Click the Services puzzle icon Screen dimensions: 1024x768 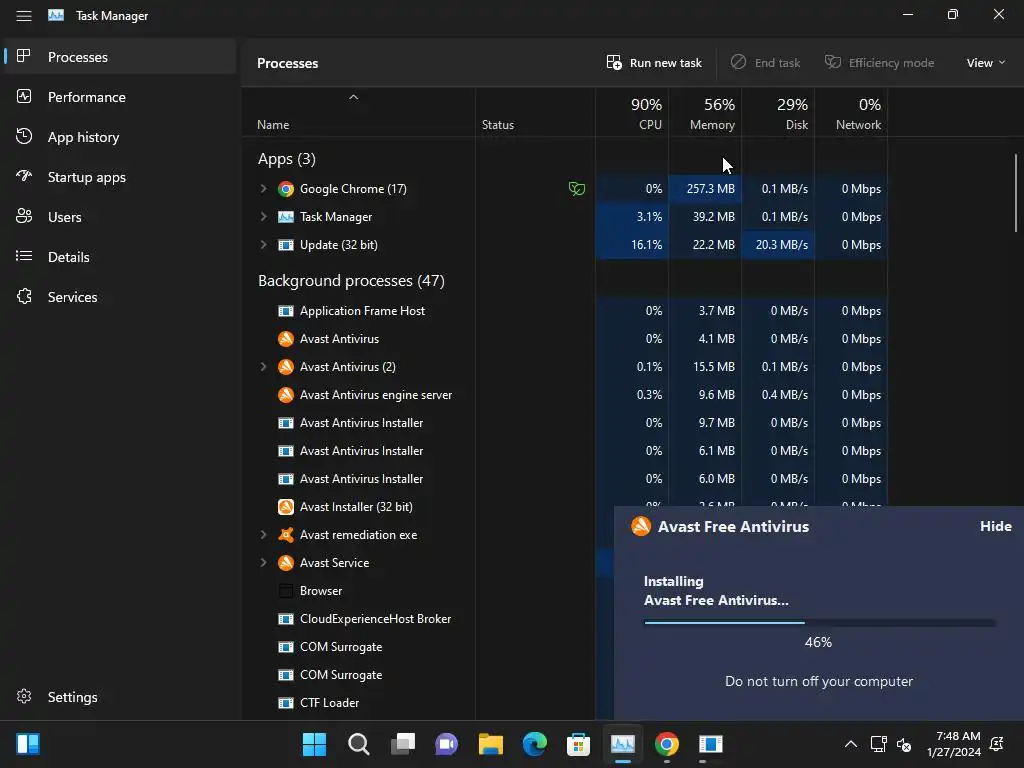24,296
